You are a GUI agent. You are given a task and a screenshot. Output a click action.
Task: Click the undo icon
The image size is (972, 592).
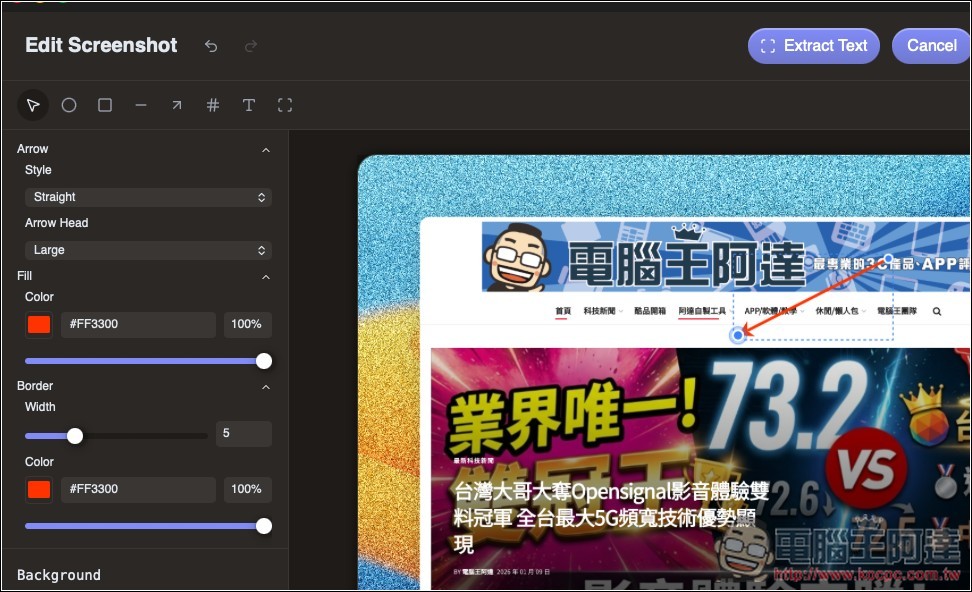(211, 45)
